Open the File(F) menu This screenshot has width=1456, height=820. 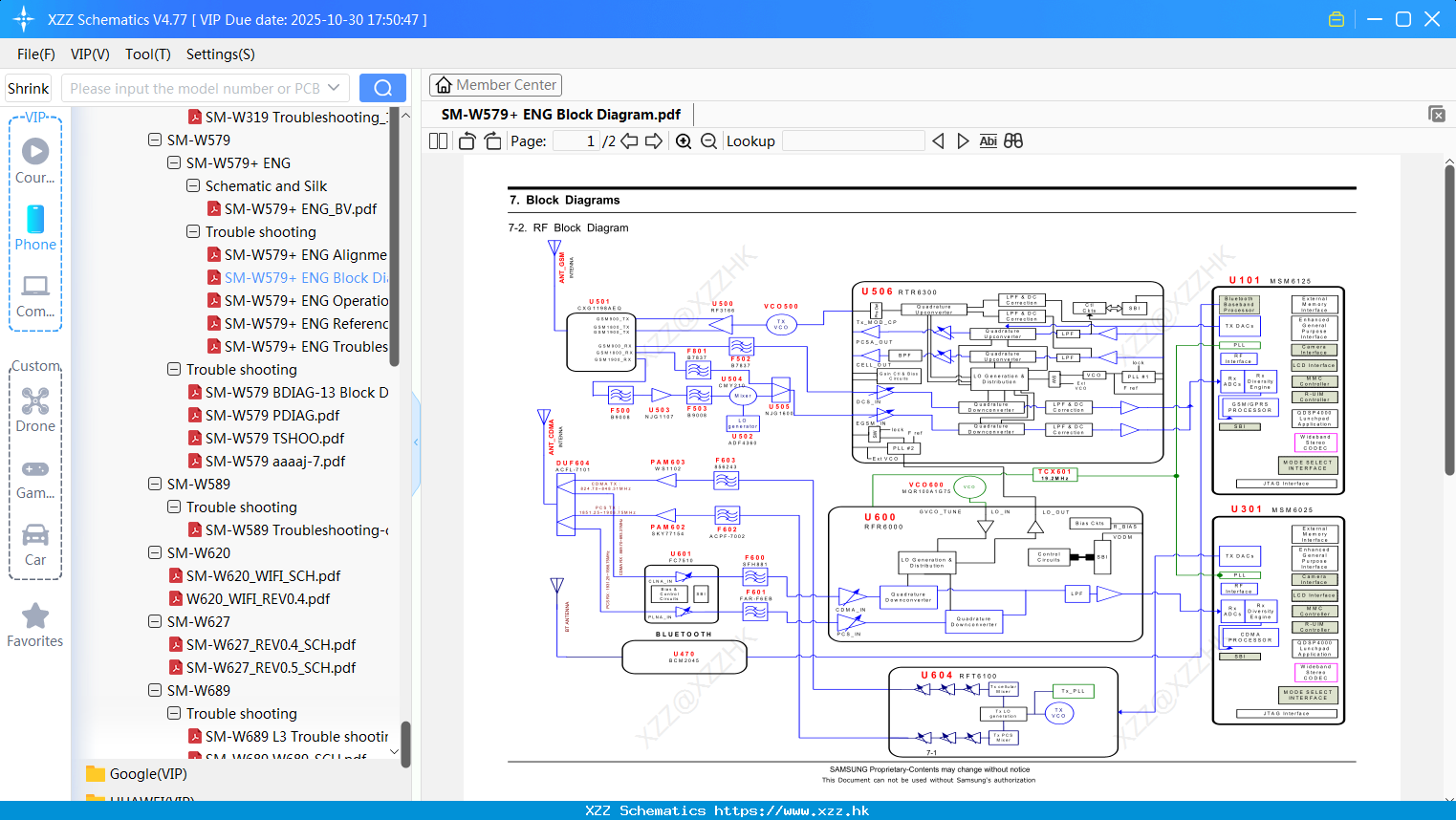coord(36,54)
